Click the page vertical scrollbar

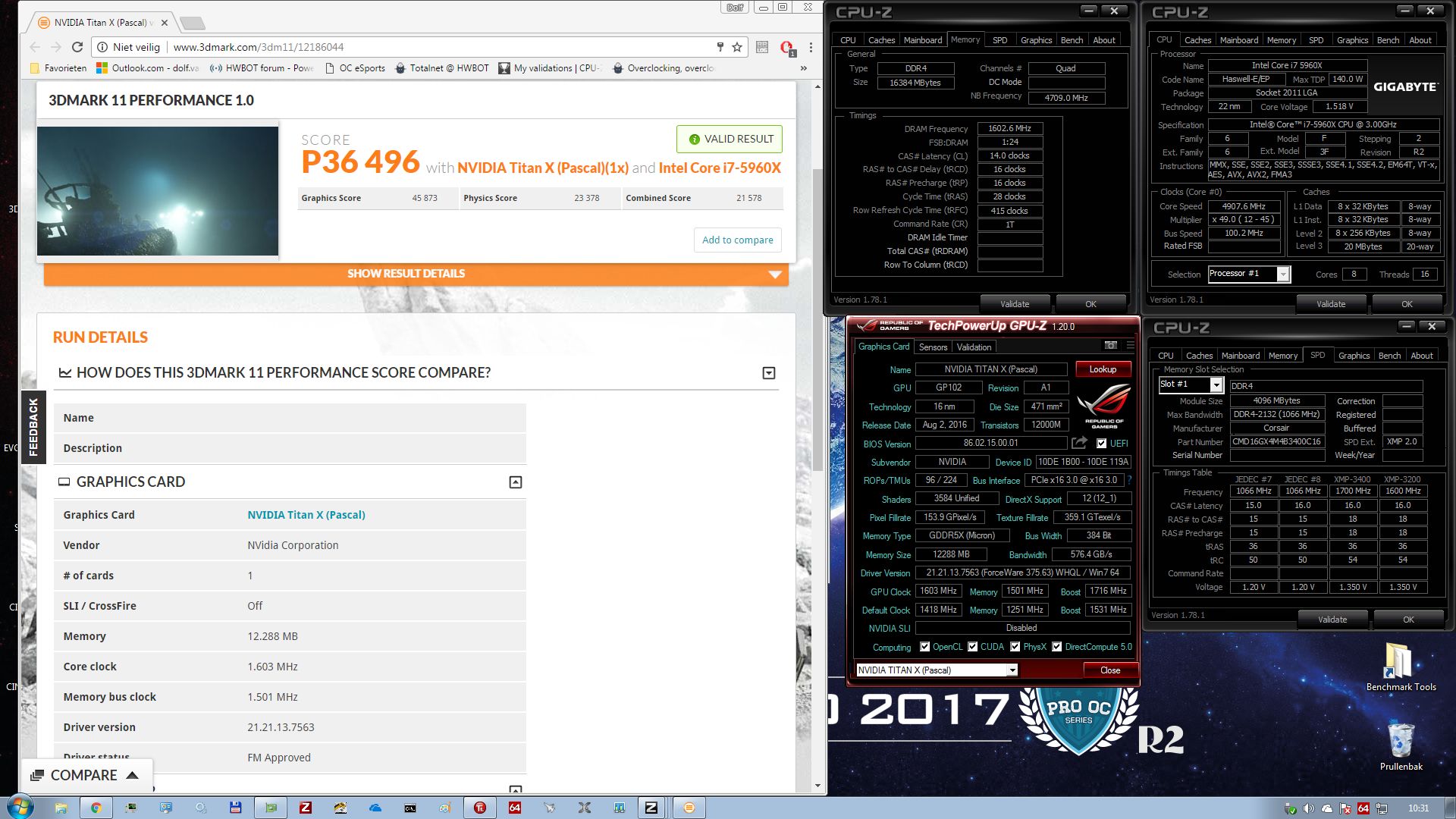(817, 318)
